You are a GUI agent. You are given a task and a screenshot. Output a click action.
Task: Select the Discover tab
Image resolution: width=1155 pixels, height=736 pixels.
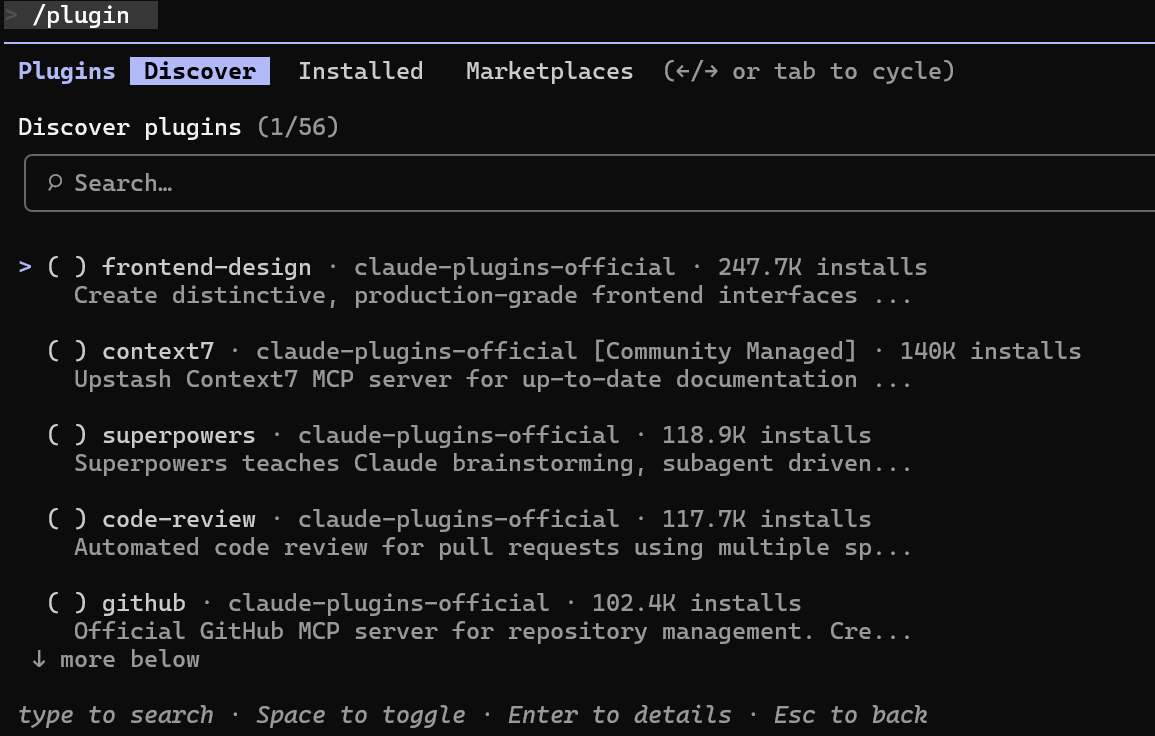click(200, 71)
